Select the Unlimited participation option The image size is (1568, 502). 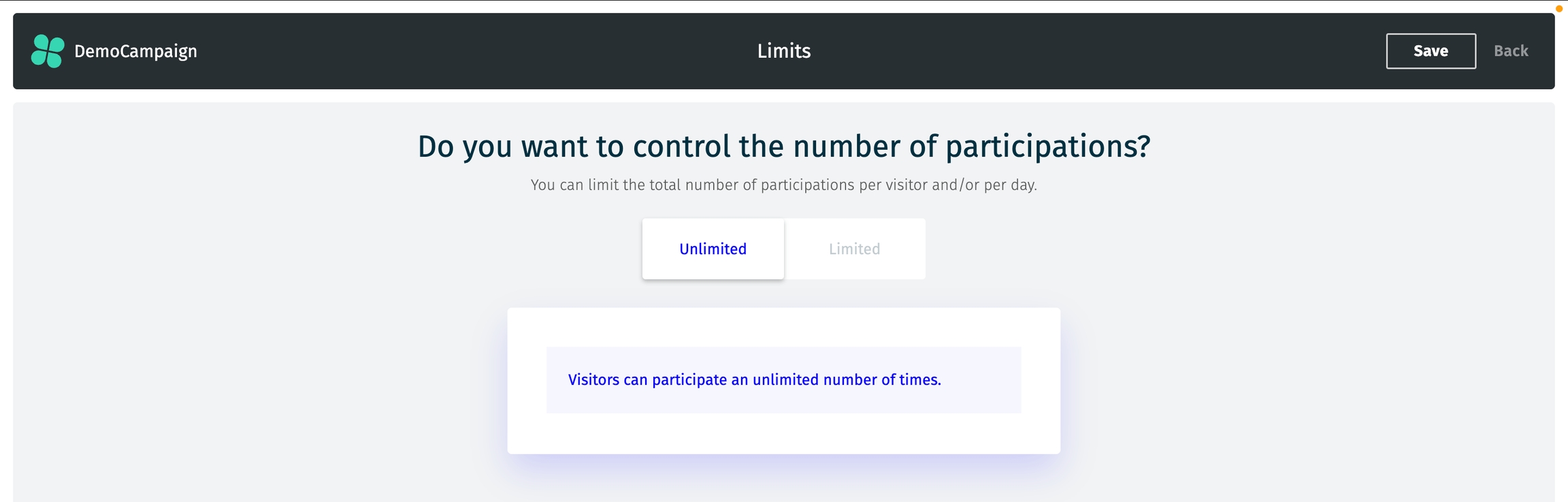point(713,249)
